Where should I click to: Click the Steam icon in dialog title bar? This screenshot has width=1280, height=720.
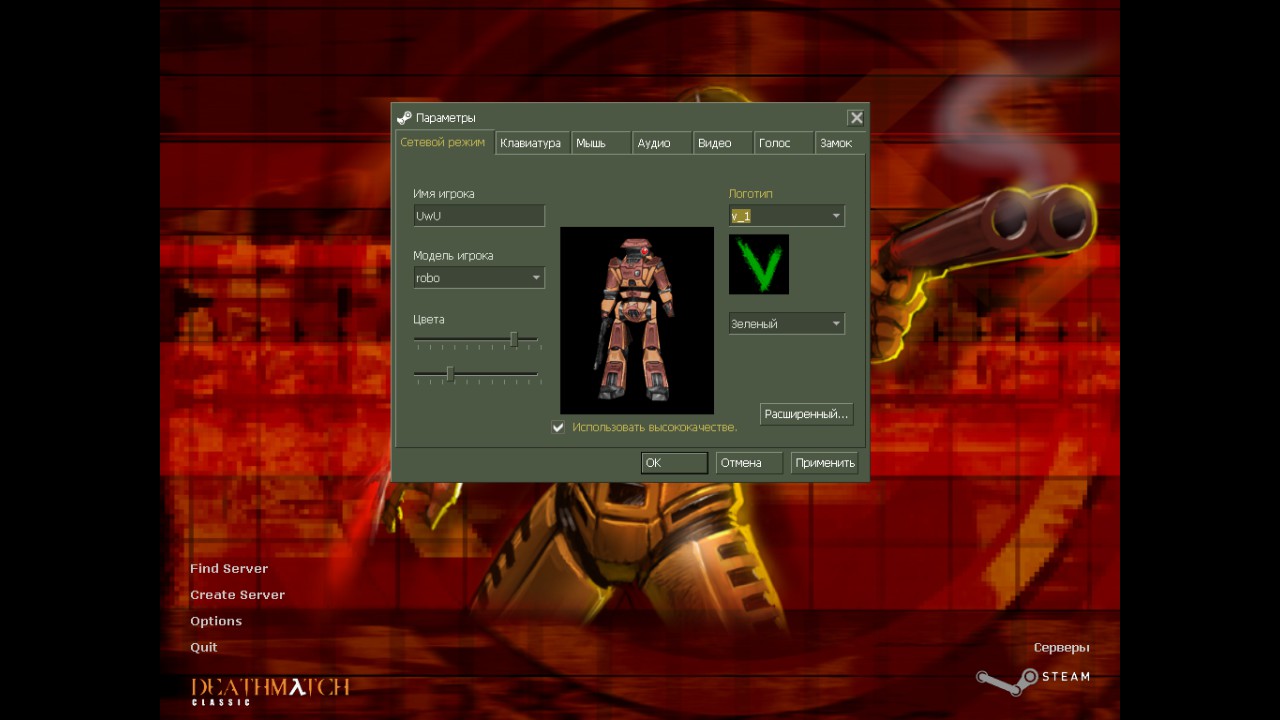click(404, 118)
